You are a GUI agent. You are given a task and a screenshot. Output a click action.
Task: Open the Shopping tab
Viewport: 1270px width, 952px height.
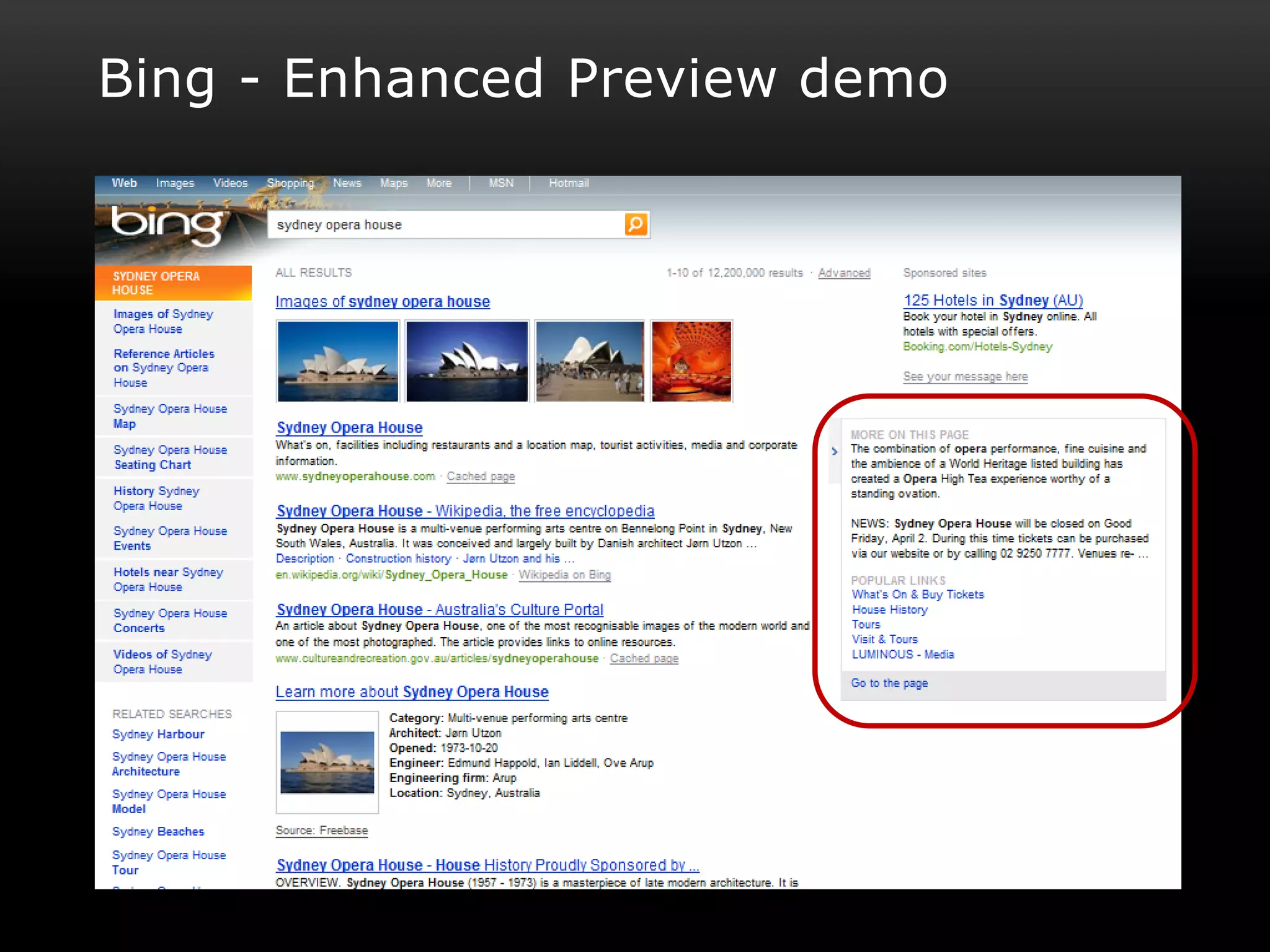[x=290, y=183]
